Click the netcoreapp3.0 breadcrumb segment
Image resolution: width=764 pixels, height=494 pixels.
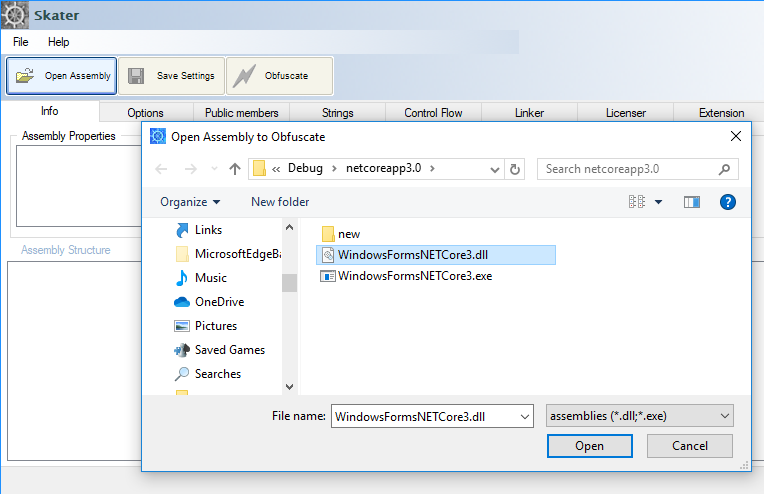[383, 168]
